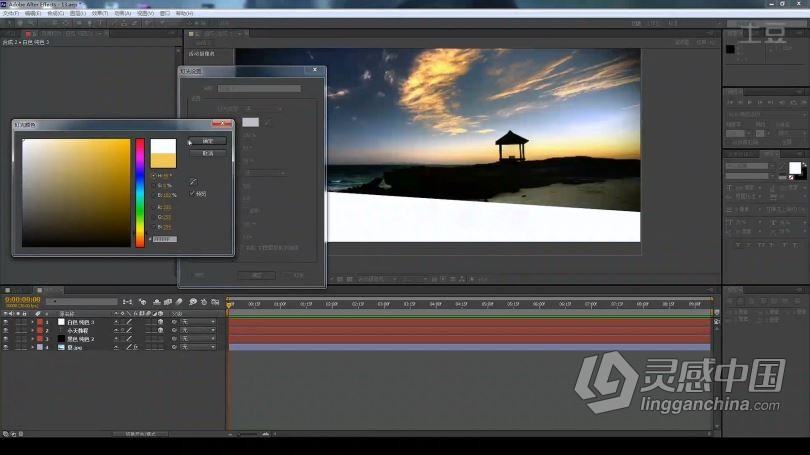Click OK button in color picker dialog
Screen dimensions: 810x455
coord(207,141)
